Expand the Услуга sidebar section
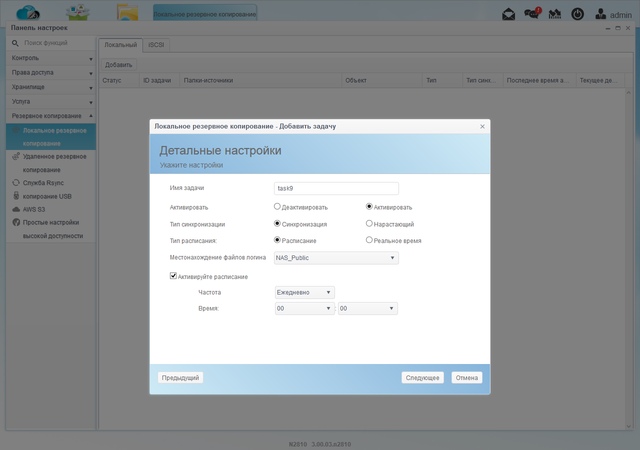 tap(51, 101)
